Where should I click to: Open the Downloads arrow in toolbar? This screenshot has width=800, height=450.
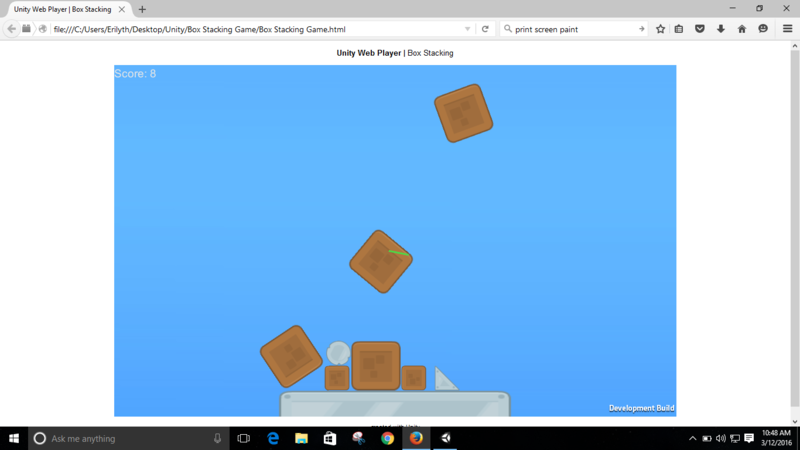coord(721,29)
